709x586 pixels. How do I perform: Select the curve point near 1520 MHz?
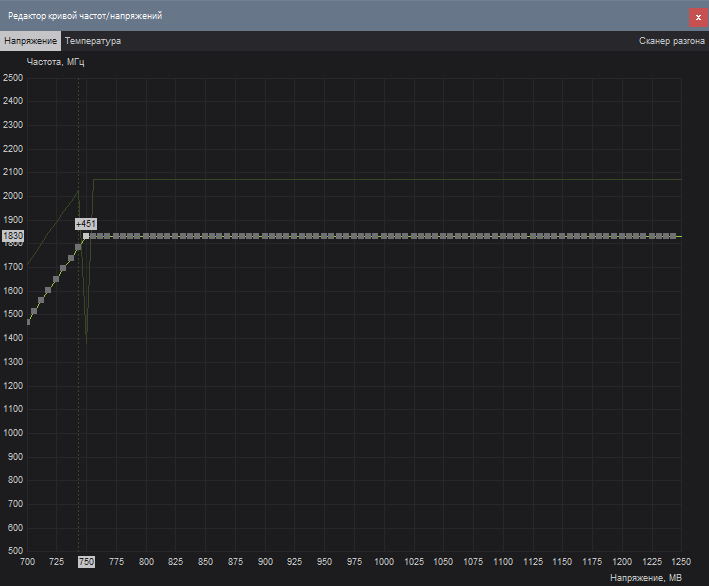tap(34, 311)
